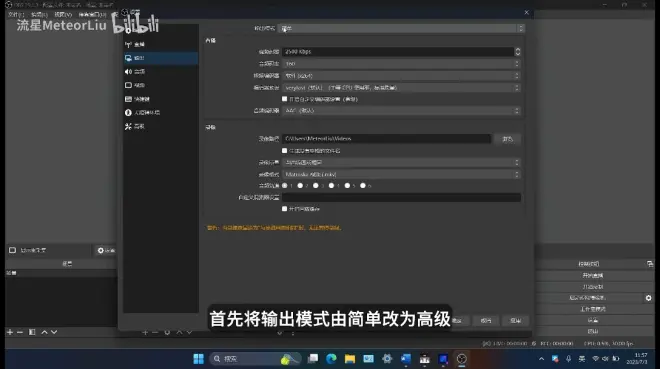This screenshot has height=369, width=660.
Task: Enable custom encoder settings checkbox
Action: click(285, 99)
